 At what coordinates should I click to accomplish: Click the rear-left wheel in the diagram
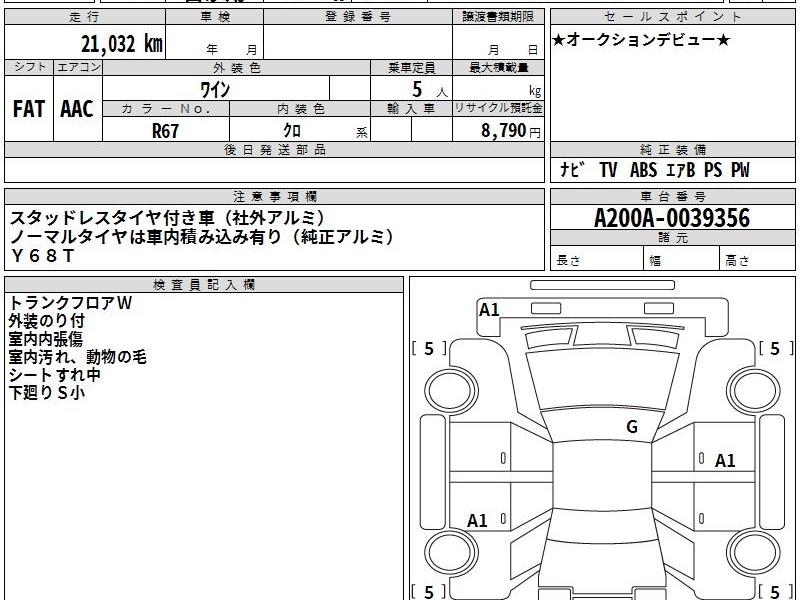click(451, 553)
